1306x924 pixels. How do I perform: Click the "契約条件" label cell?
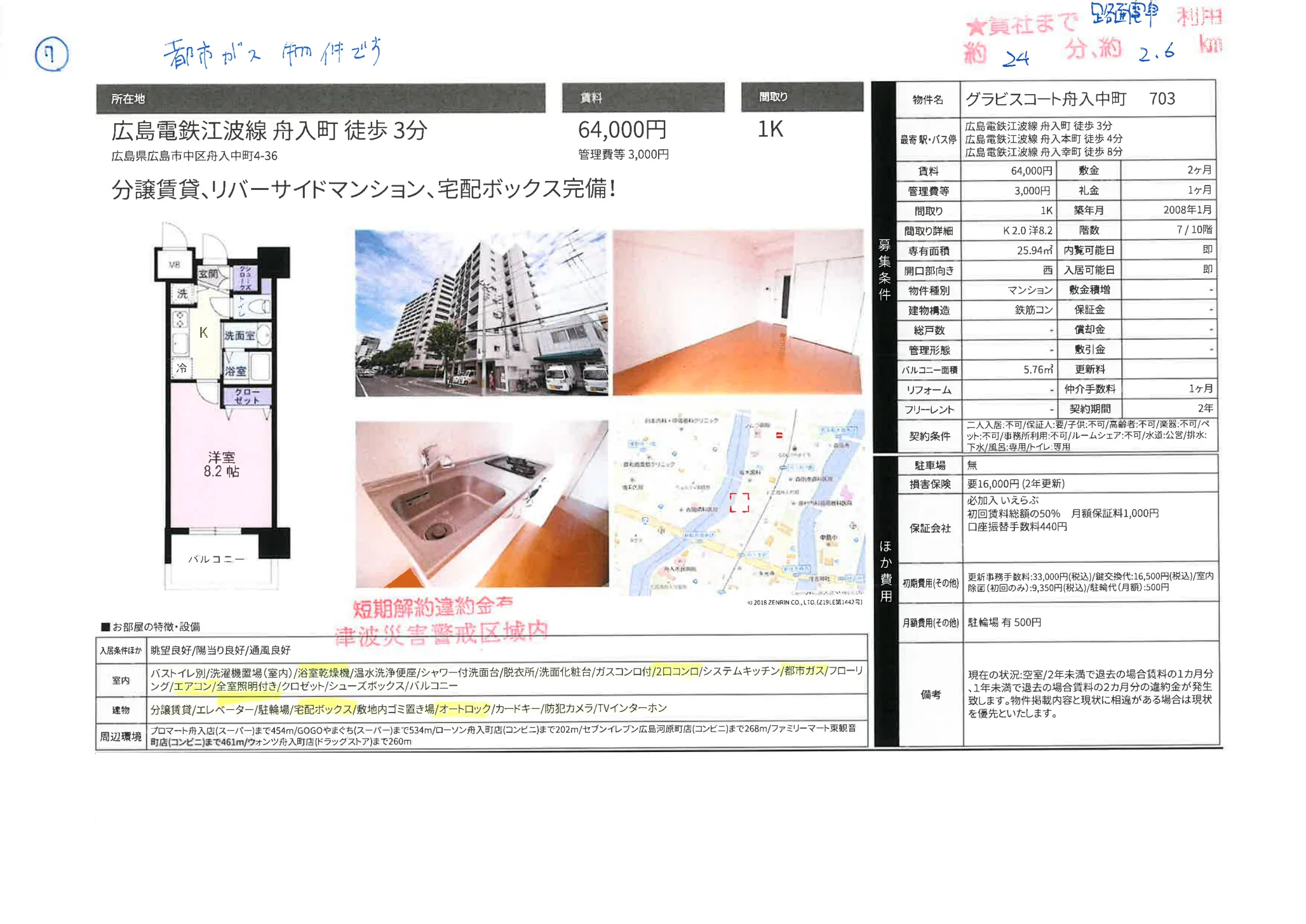click(x=929, y=436)
